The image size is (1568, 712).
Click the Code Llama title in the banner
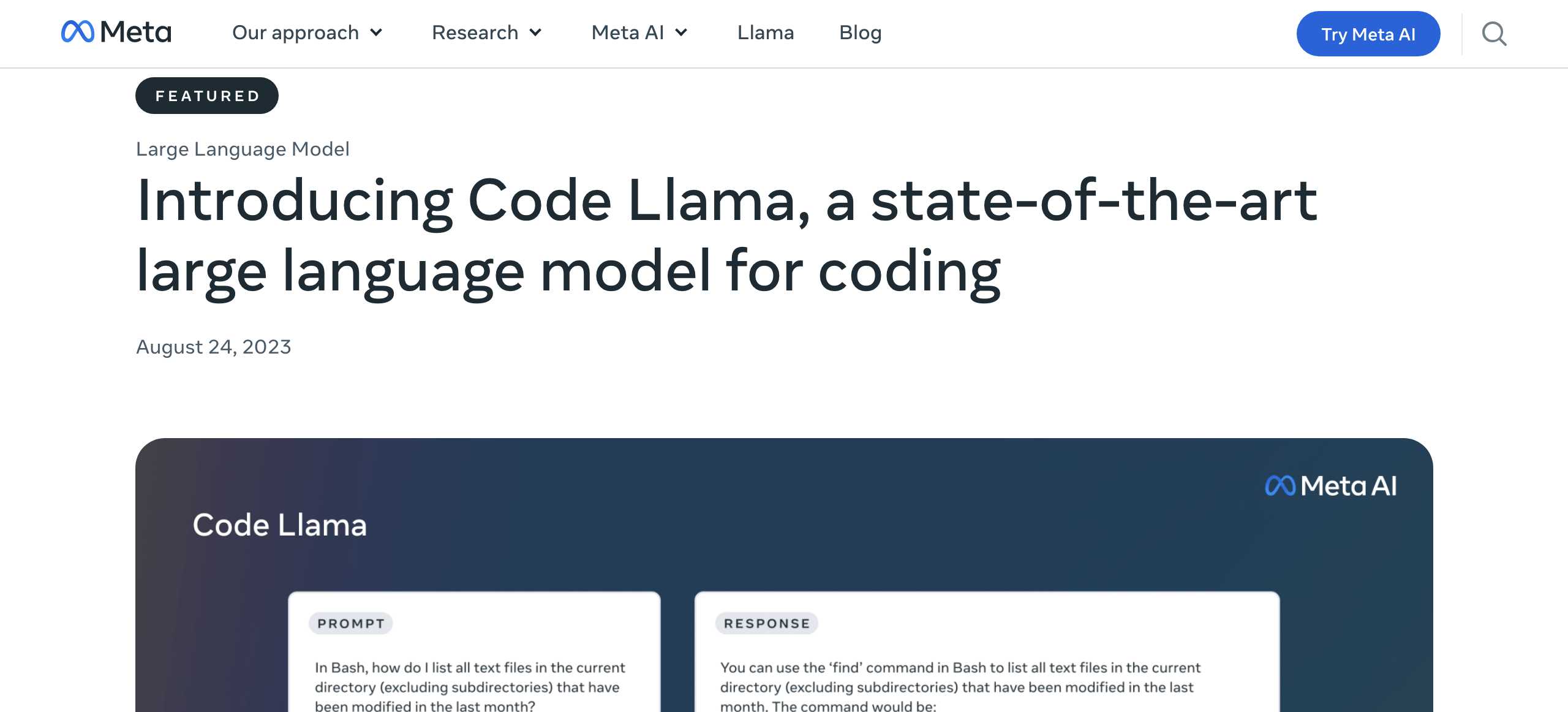(279, 525)
